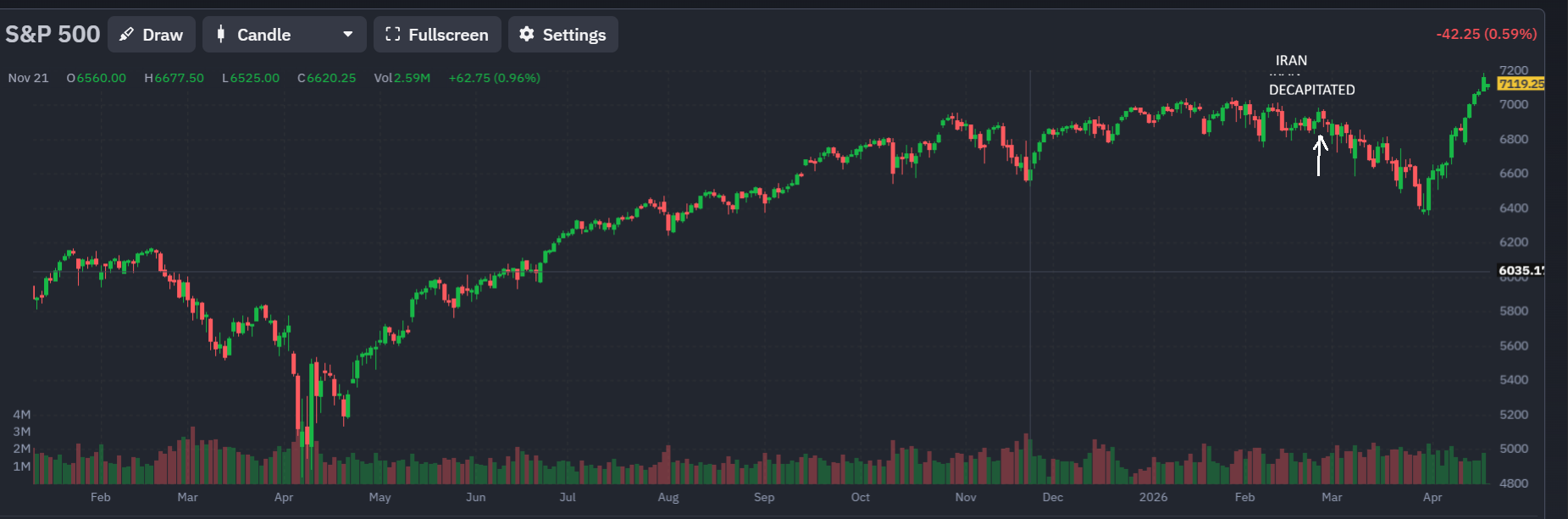Click the Vol 2.59M readout
1568x519 pixels.
[402, 78]
